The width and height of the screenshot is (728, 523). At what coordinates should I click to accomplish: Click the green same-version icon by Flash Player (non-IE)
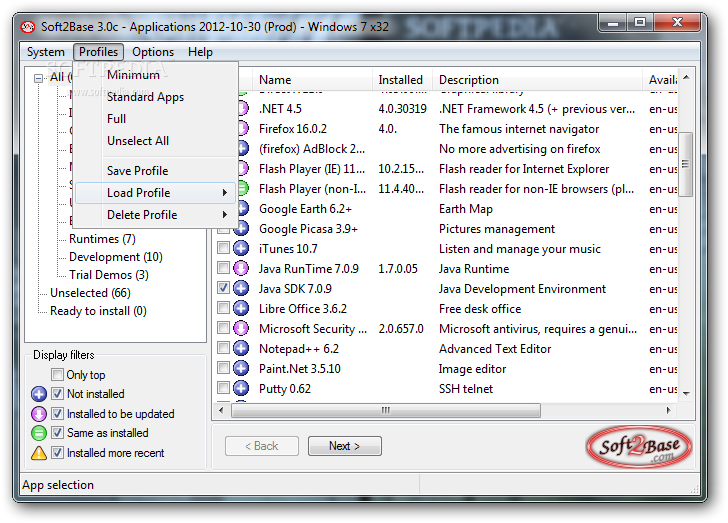(243, 189)
